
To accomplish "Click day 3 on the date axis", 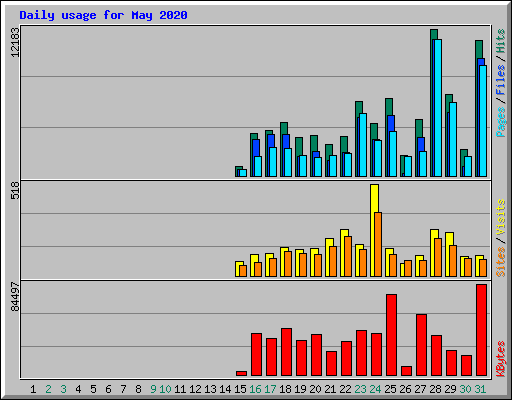I will click(63, 389).
